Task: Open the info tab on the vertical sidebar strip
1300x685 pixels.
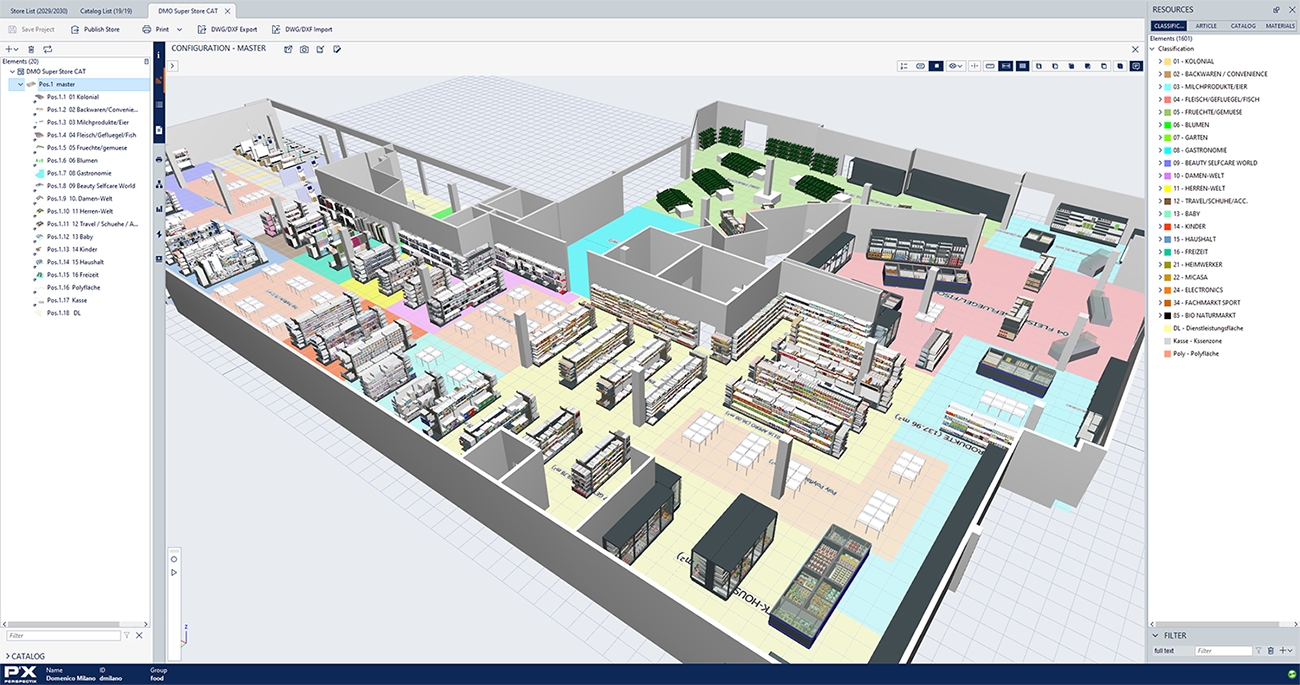Action: point(159,57)
